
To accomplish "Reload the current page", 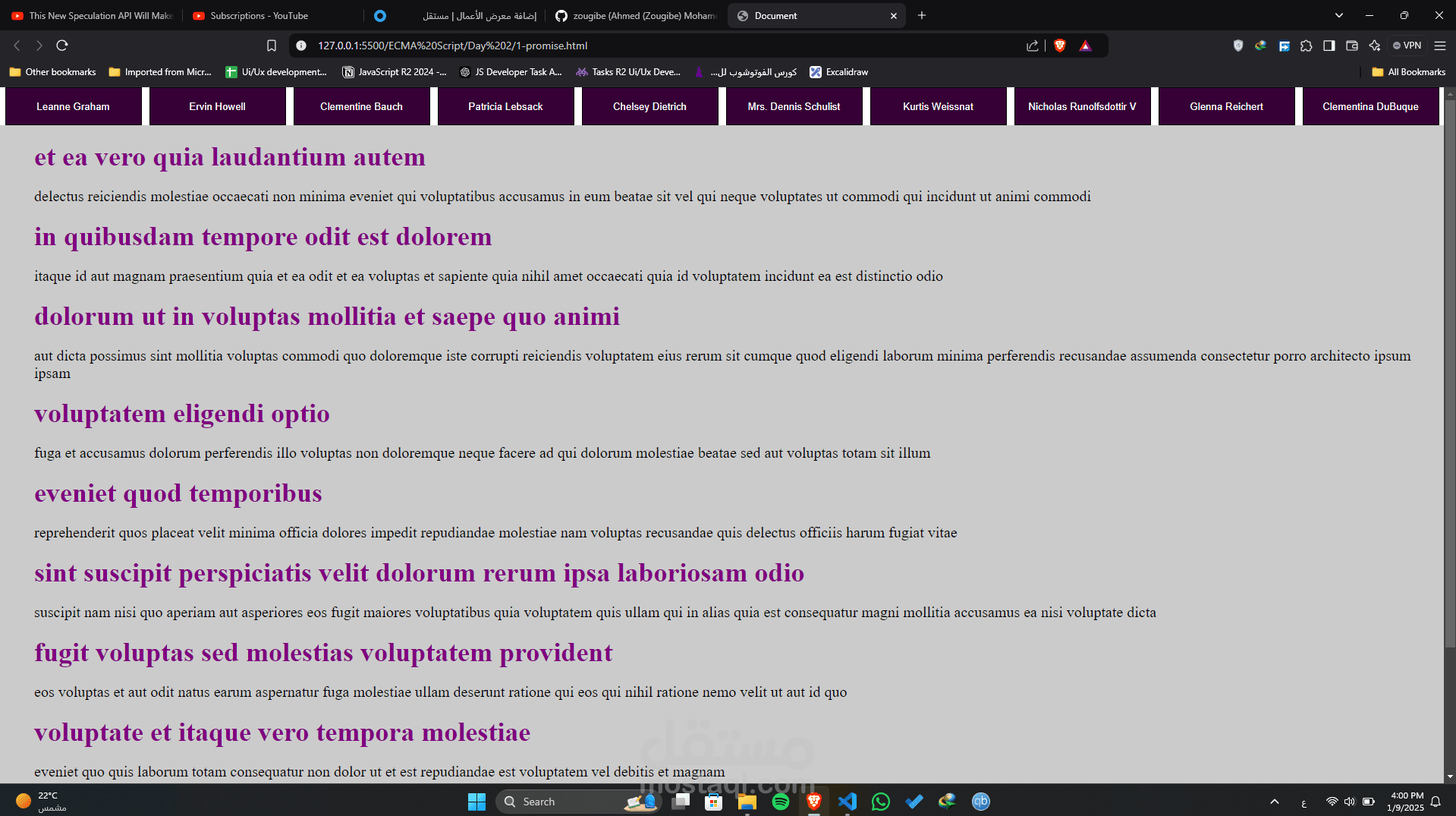I will (x=62, y=46).
